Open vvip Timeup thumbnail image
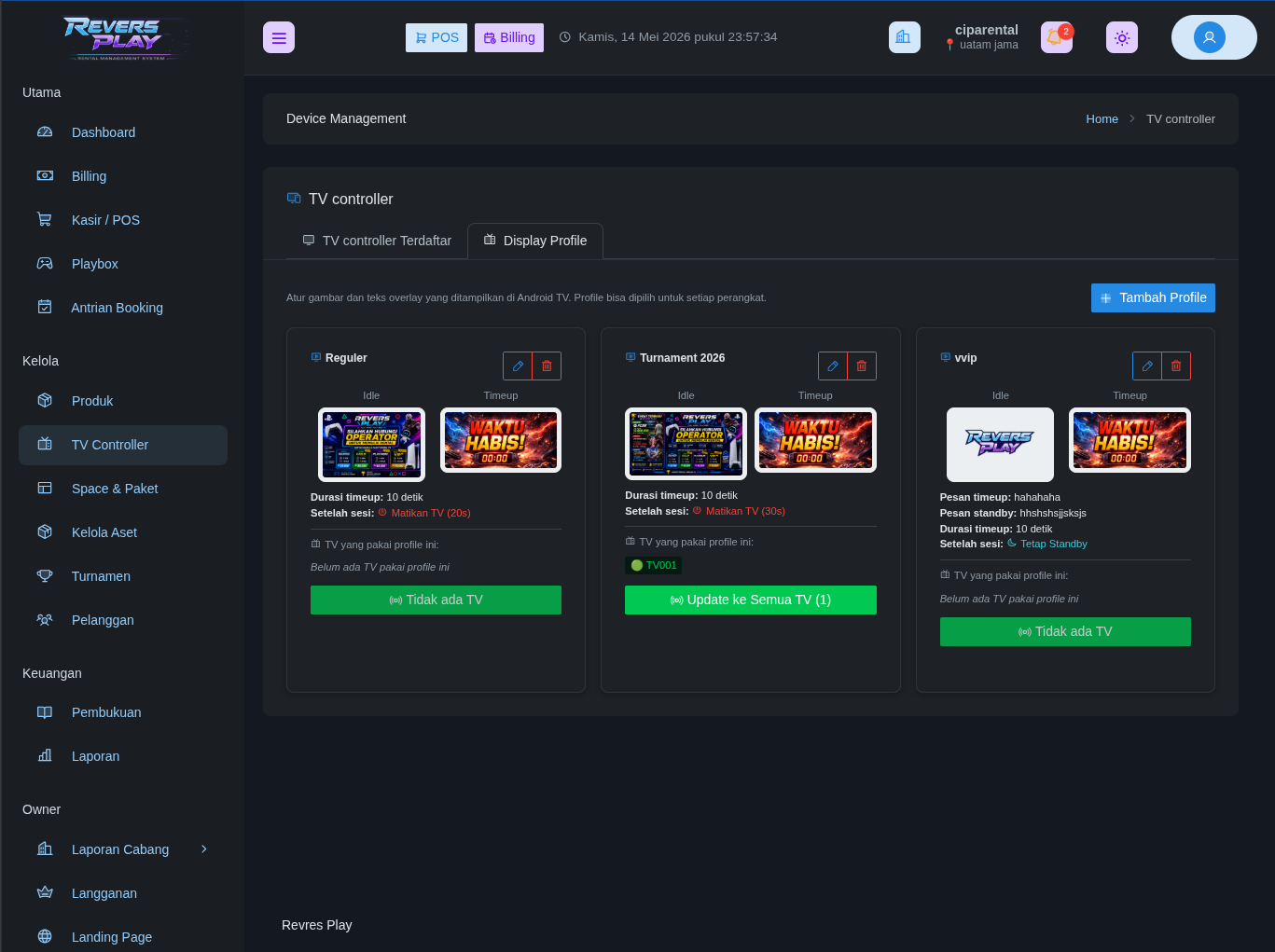1275x952 pixels. tap(1129, 440)
